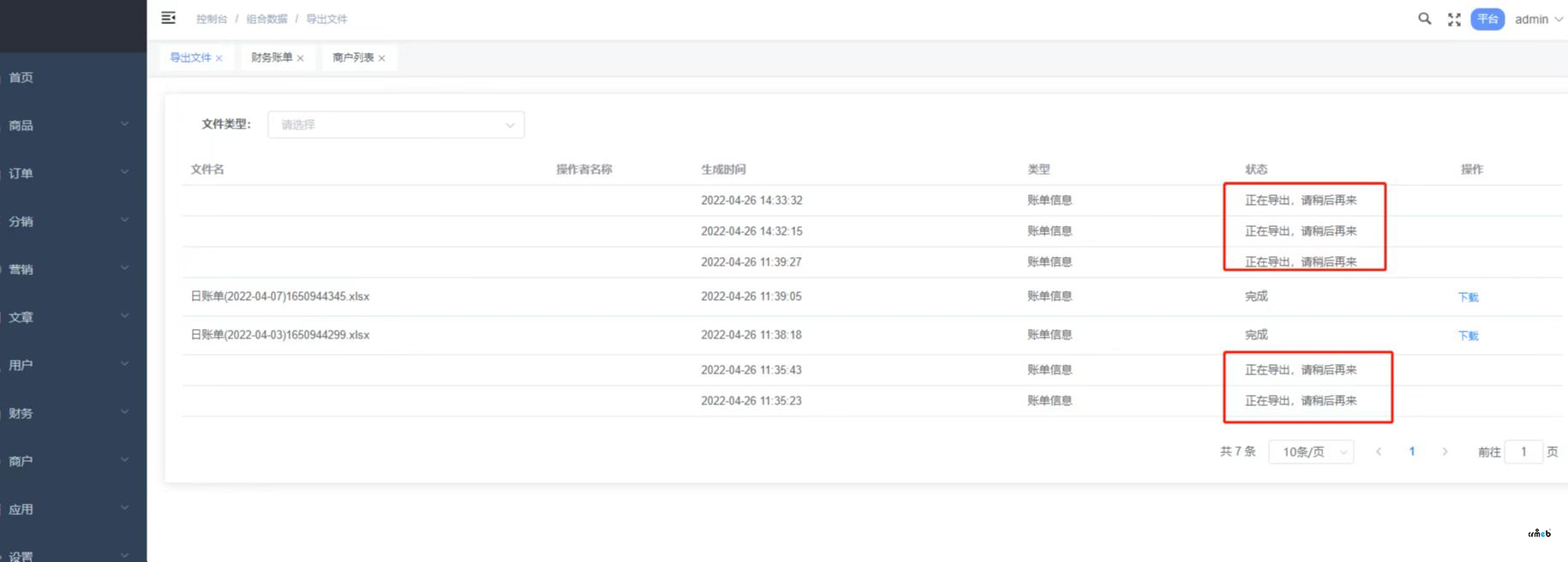
Task: Click the 平台 badge button
Action: click(x=1487, y=19)
